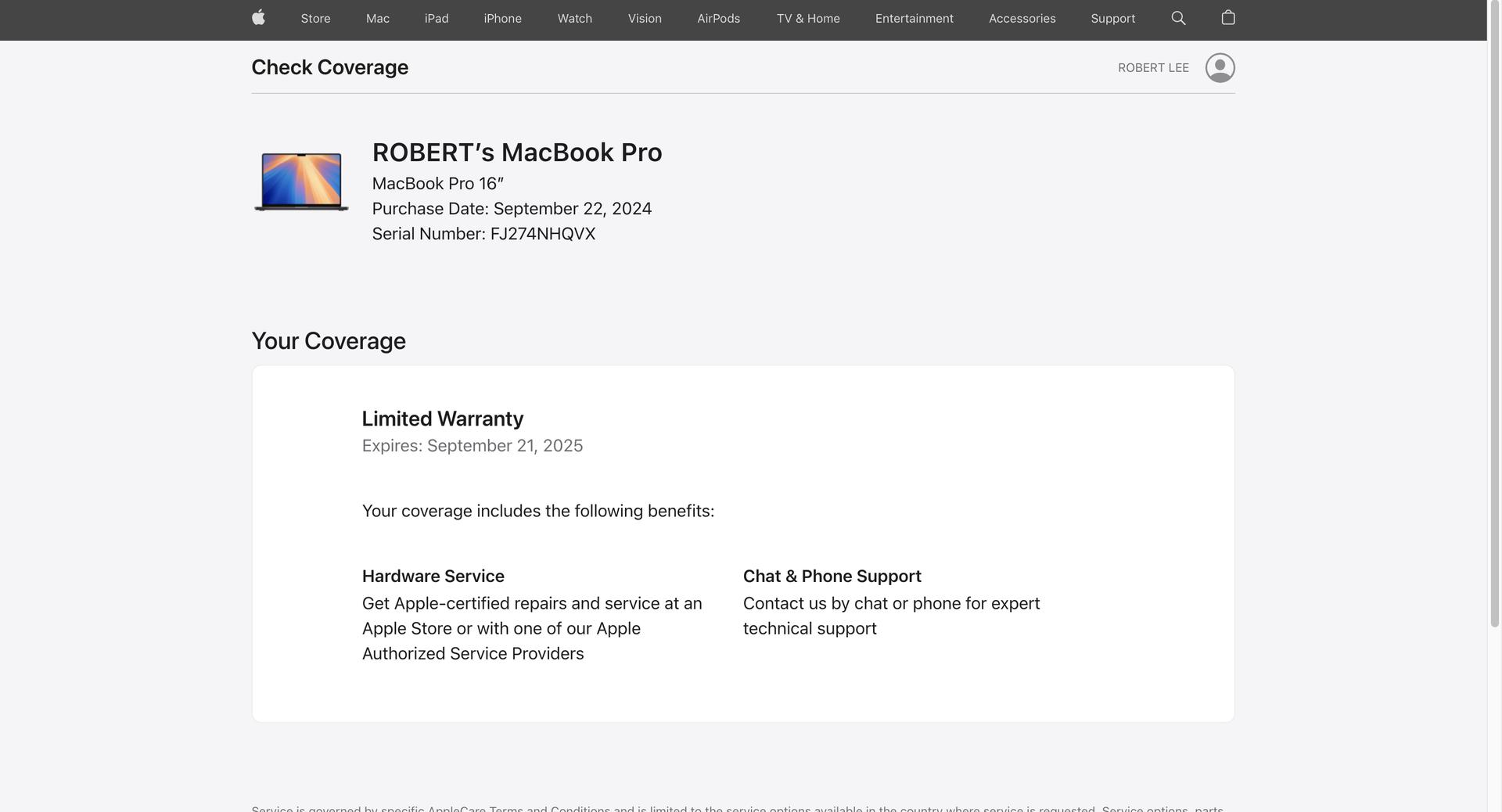The width and height of the screenshot is (1502, 812).
Task: Go to AirPods in the navigation
Action: (719, 19)
